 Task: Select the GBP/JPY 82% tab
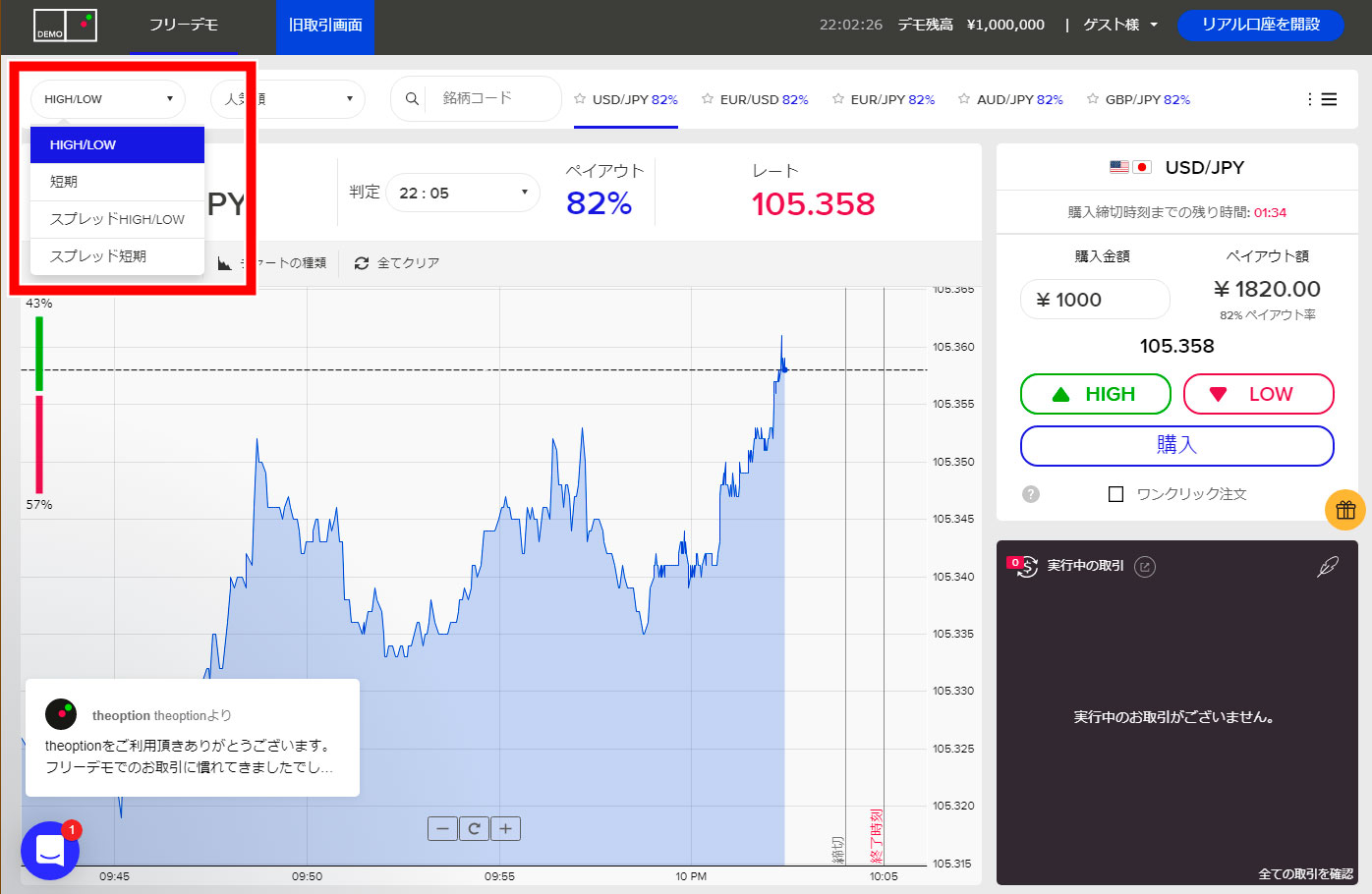pos(1148,99)
